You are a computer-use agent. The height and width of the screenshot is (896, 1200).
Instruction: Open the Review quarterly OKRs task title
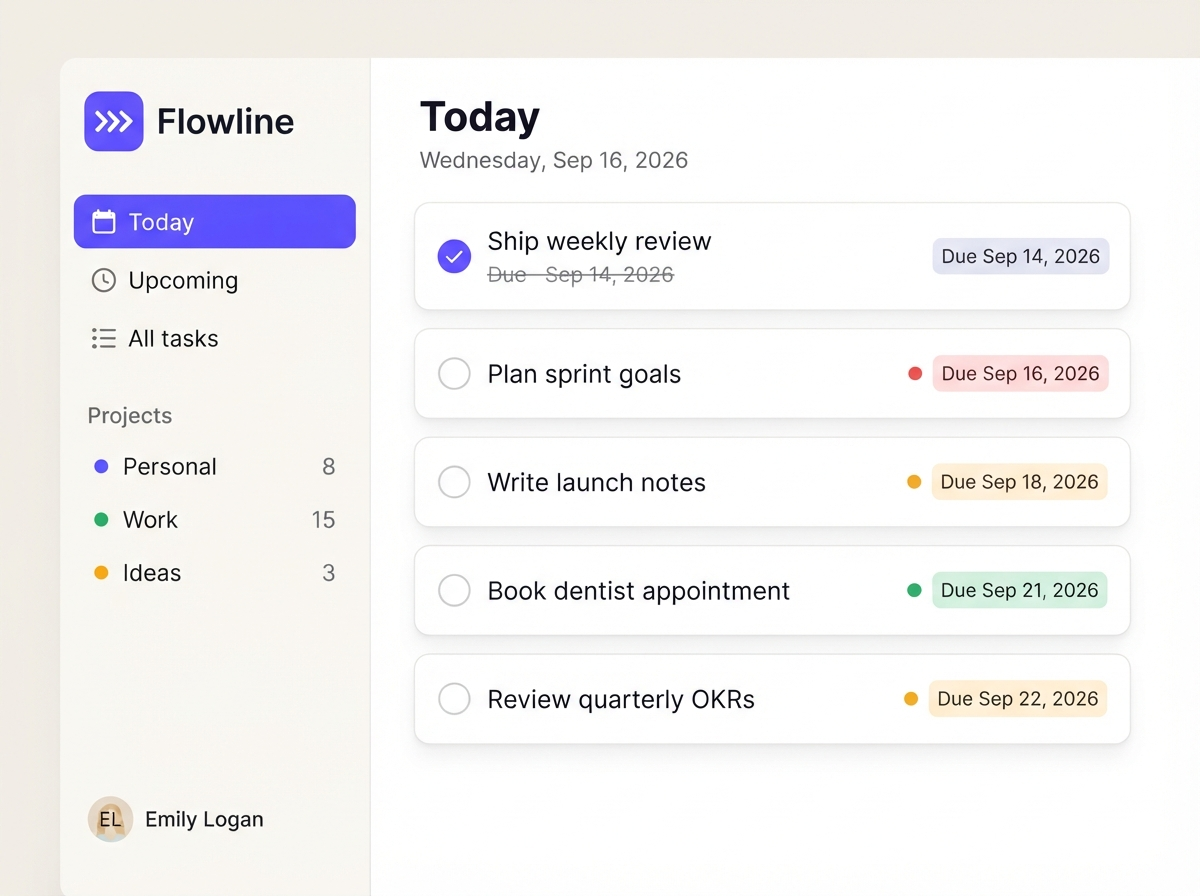click(621, 699)
